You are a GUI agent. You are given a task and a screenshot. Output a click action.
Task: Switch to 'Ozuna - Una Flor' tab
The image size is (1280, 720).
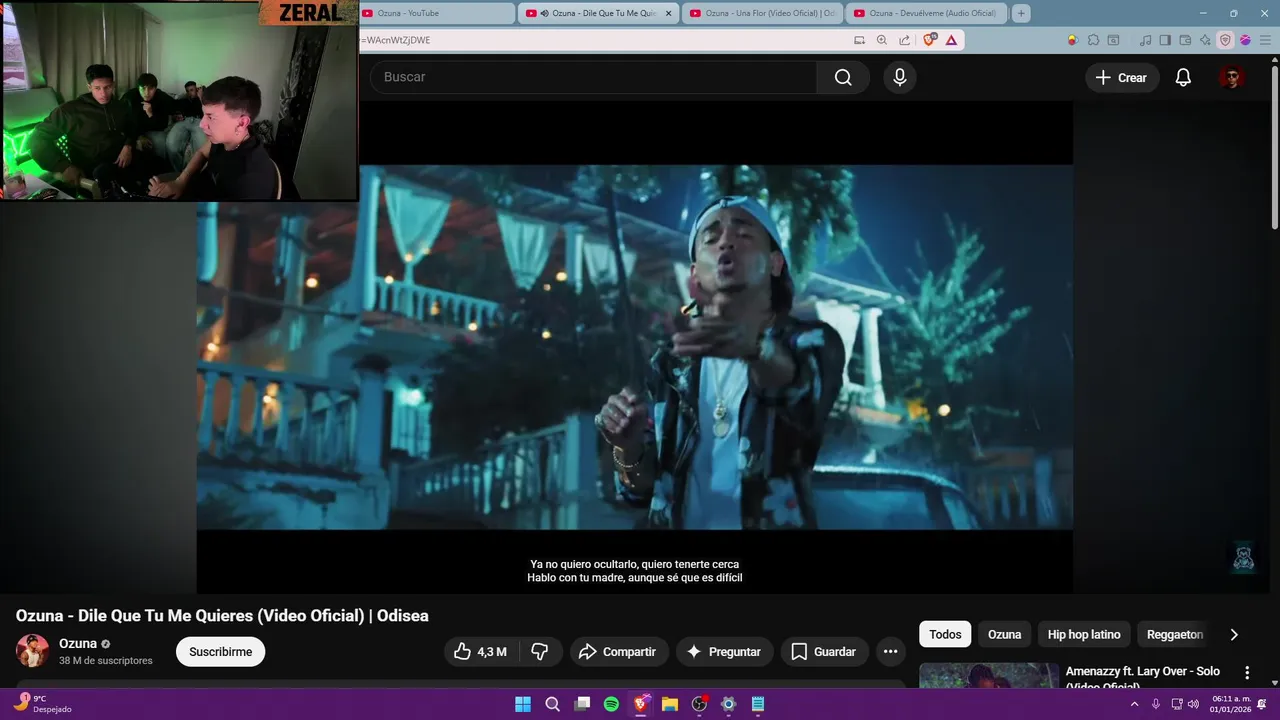[763, 13]
